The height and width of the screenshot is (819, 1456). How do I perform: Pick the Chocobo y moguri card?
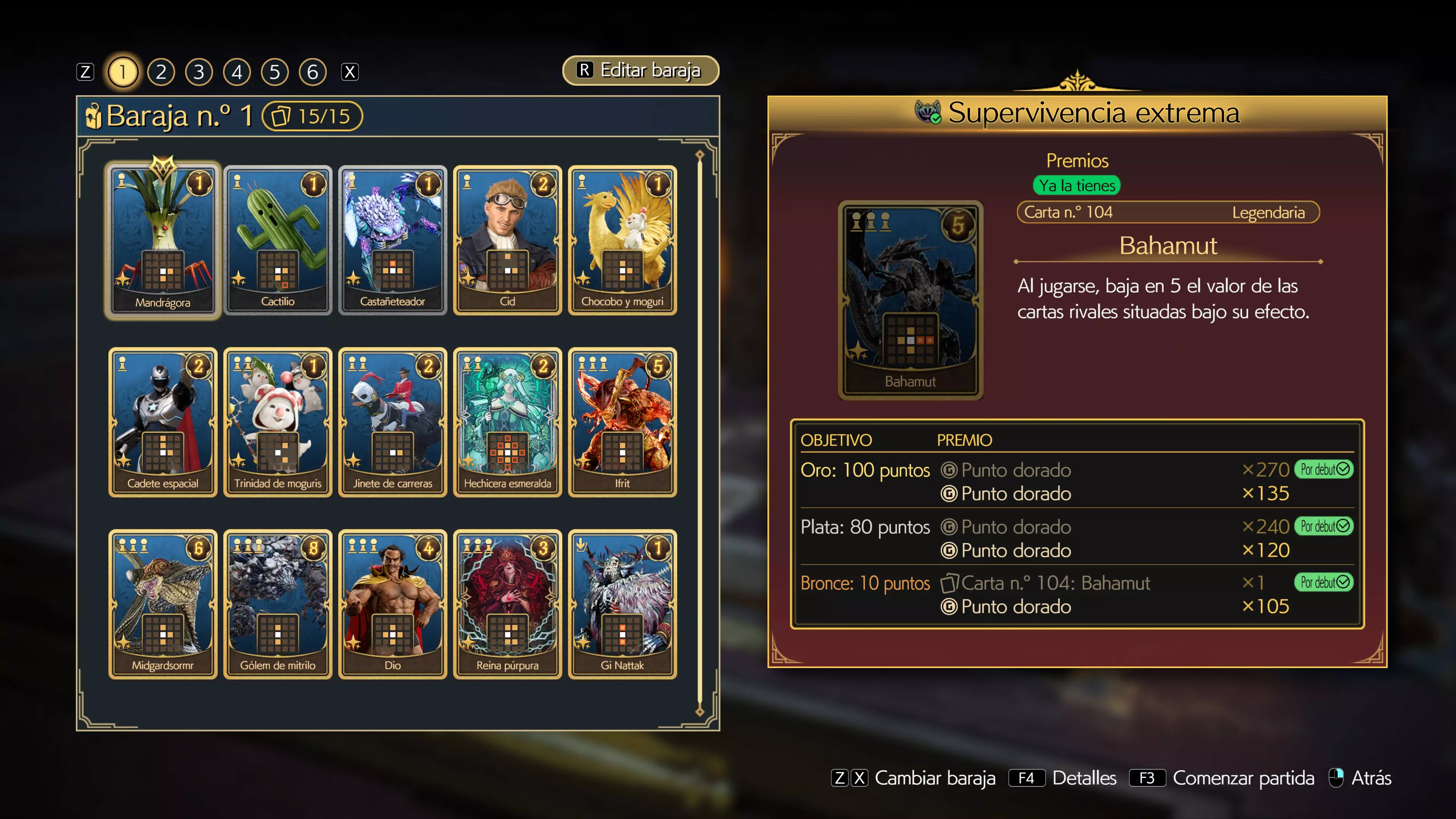(x=622, y=240)
